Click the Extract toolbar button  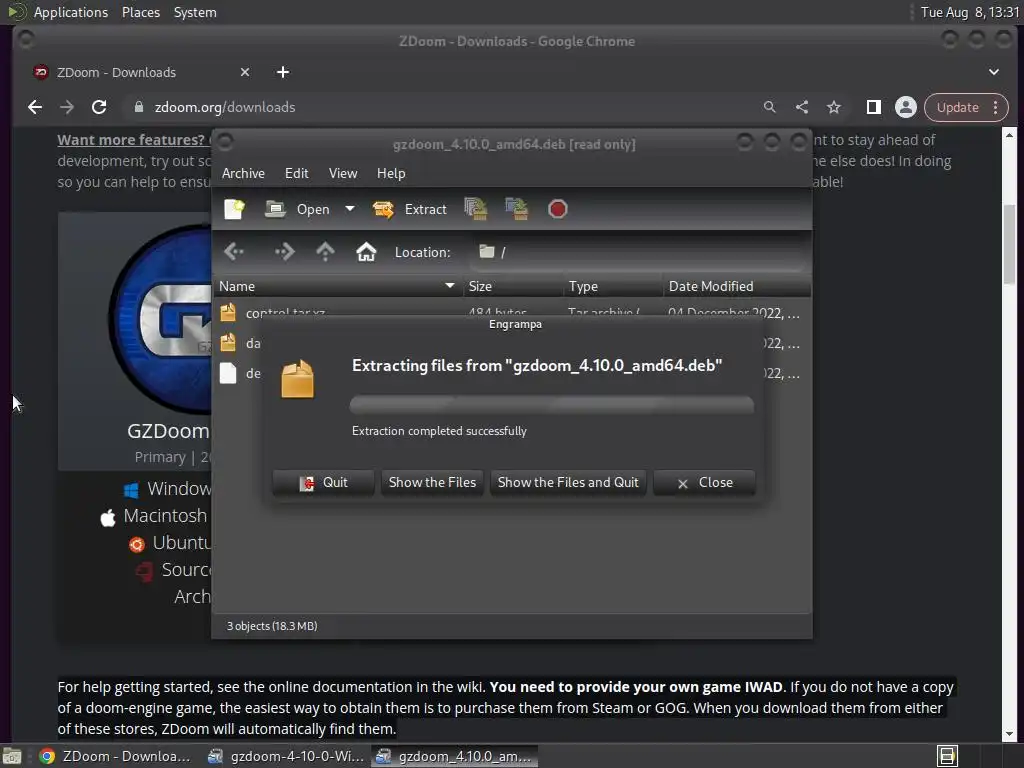409,209
